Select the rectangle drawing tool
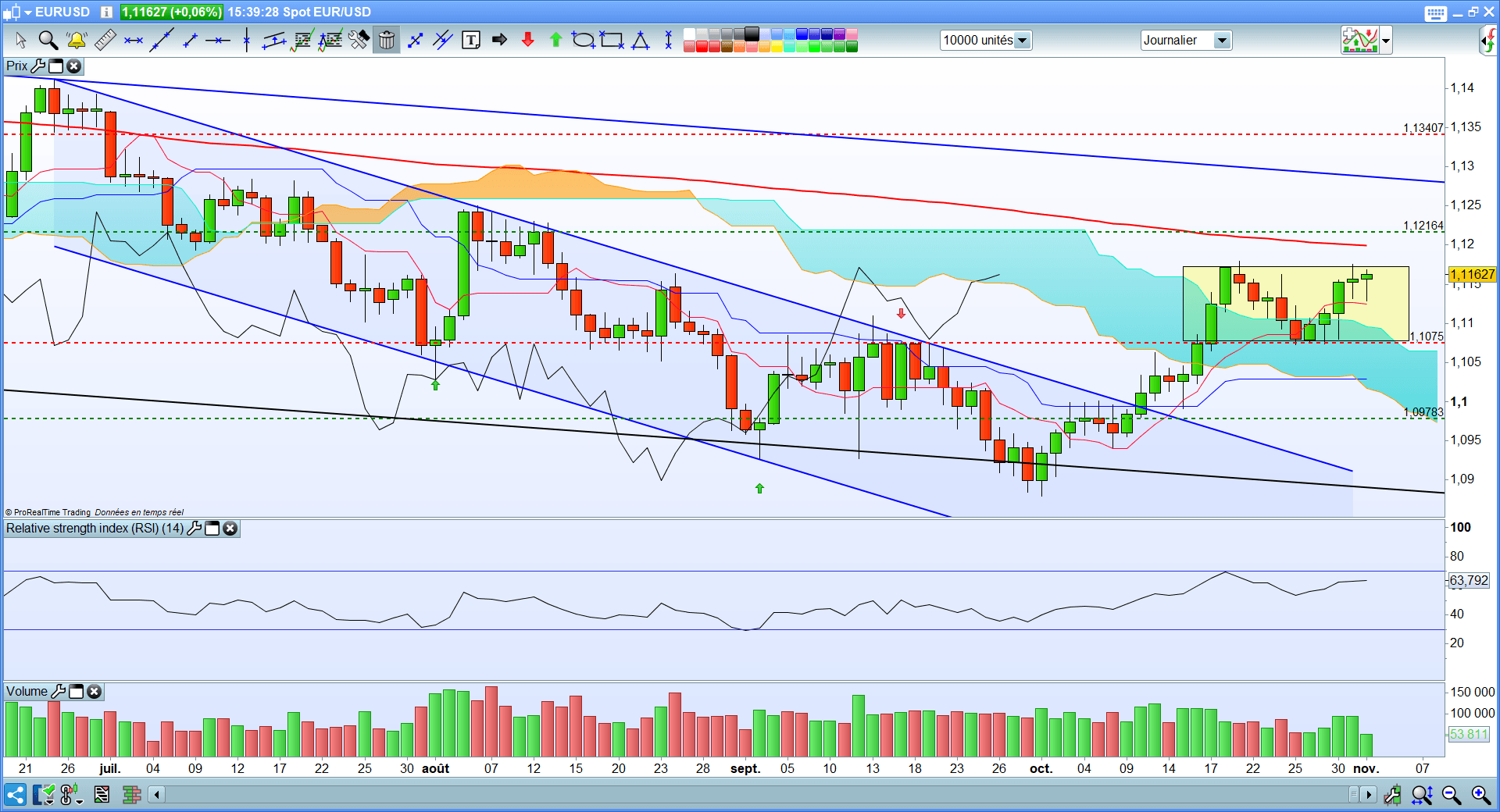This screenshot has width=1500, height=812. coord(612,40)
